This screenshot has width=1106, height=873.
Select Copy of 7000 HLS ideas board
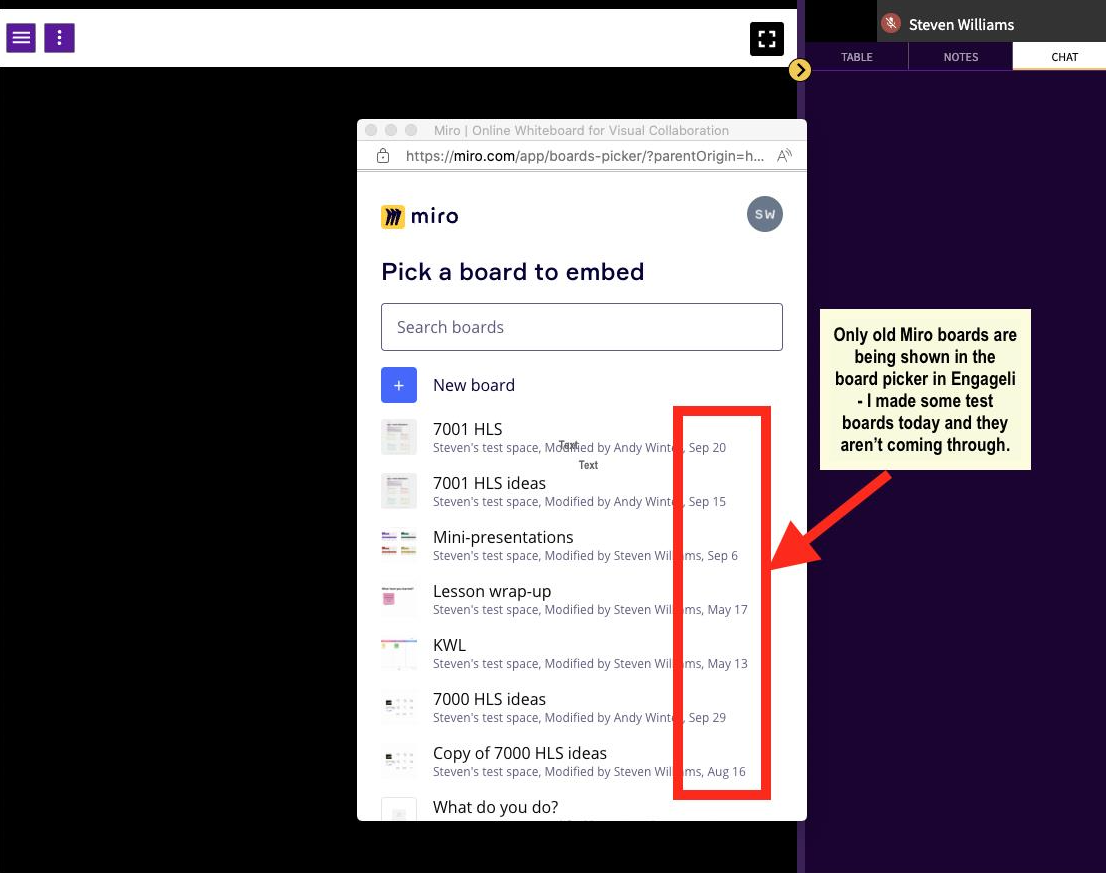click(x=582, y=762)
